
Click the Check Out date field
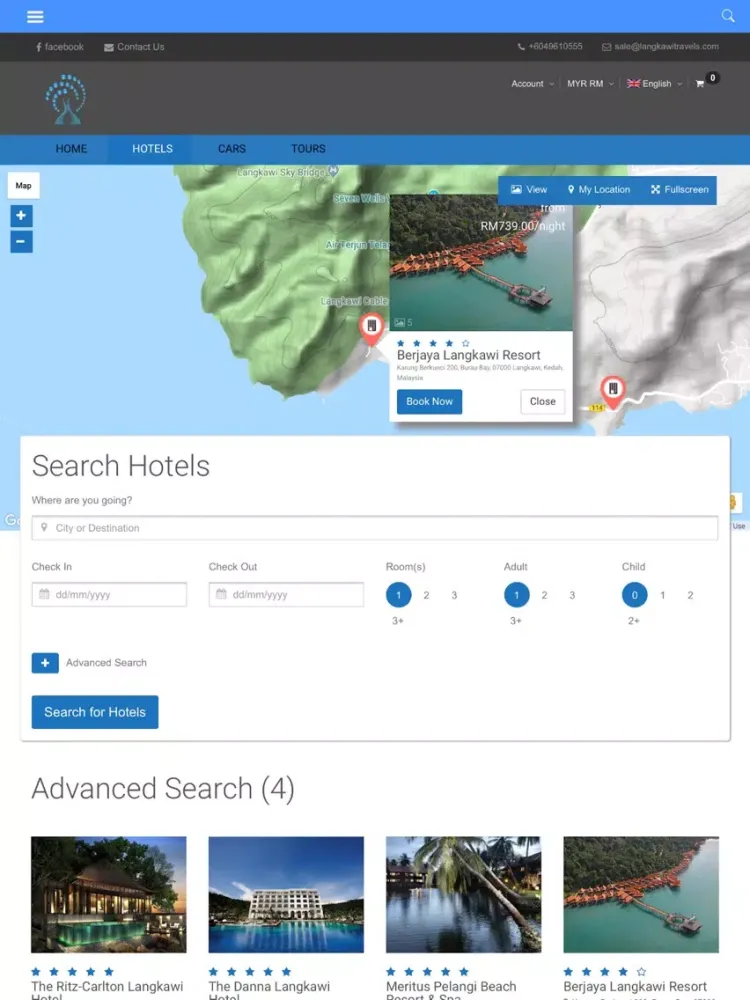click(286, 594)
